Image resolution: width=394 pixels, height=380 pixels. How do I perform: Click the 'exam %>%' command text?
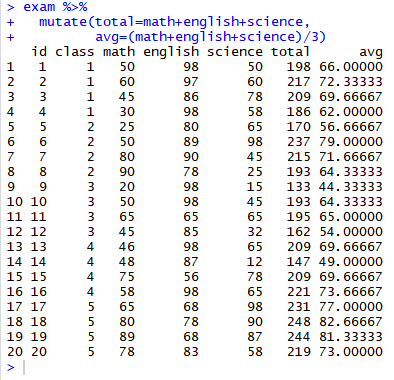tap(55, 7)
